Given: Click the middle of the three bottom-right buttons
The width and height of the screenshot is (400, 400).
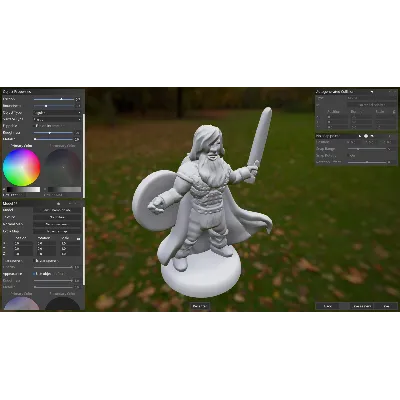Looking at the screenshot, I should [x=362, y=306].
